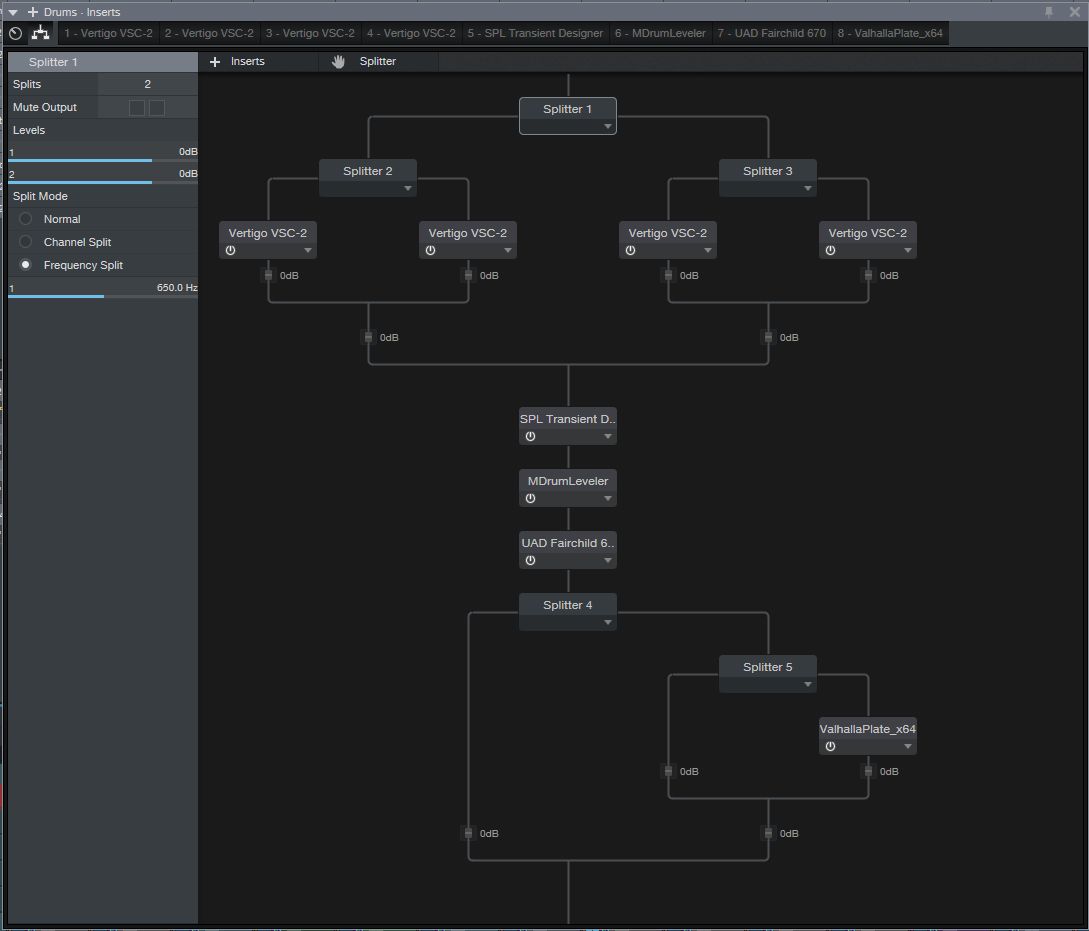Screen dimensions: 1089x931
Task: Pin the Drums - Inserts window
Action: tap(1049, 12)
